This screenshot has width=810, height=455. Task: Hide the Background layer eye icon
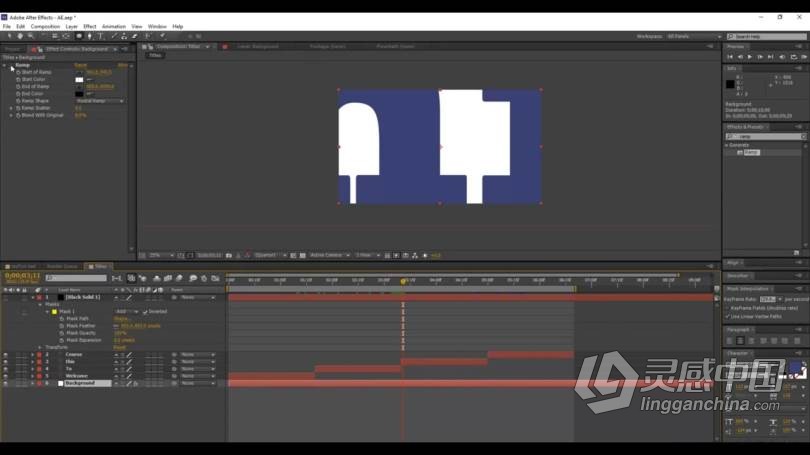(5, 383)
